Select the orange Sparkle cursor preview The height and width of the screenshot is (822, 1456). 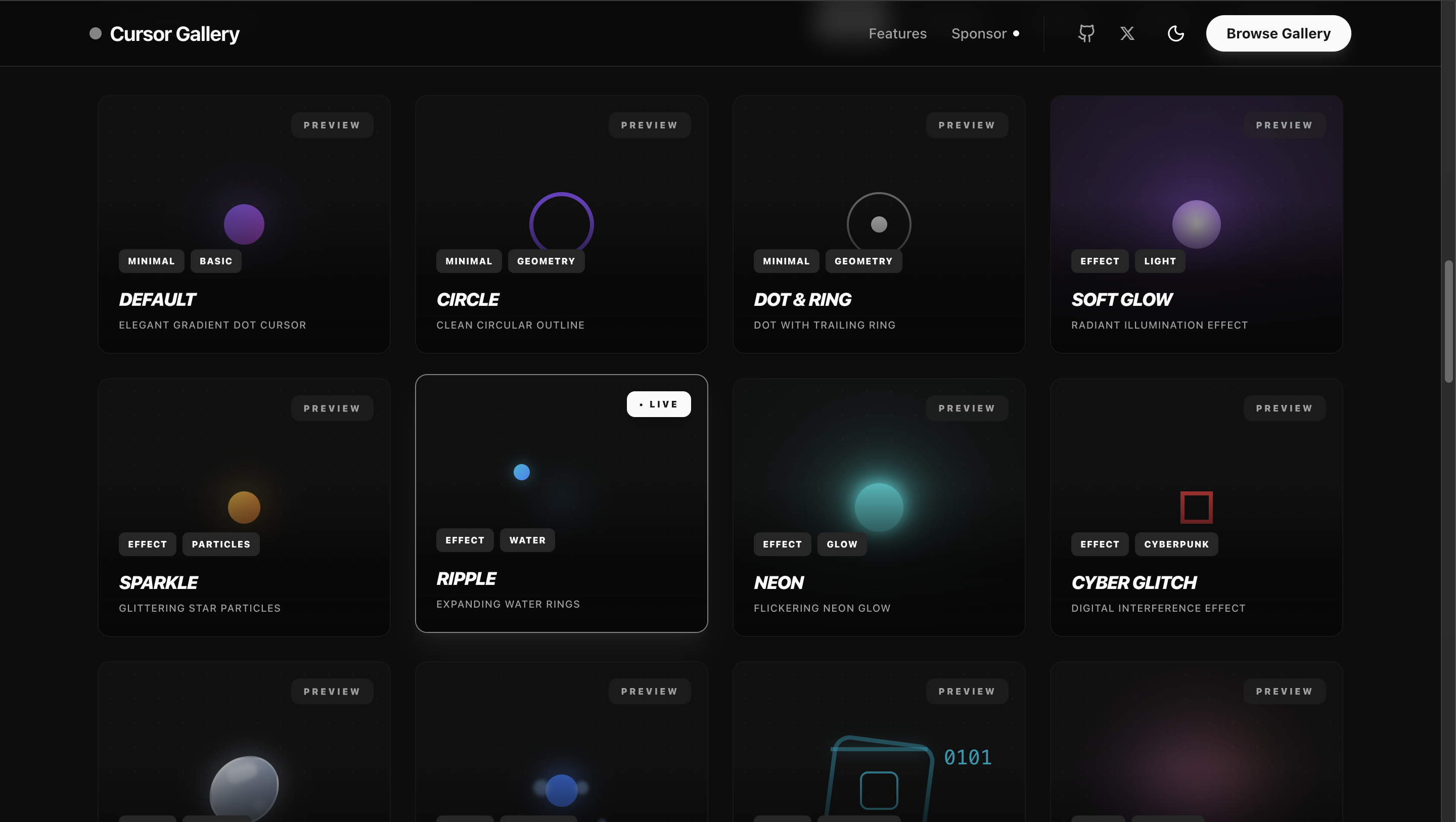pyautogui.click(x=244, y=508)
